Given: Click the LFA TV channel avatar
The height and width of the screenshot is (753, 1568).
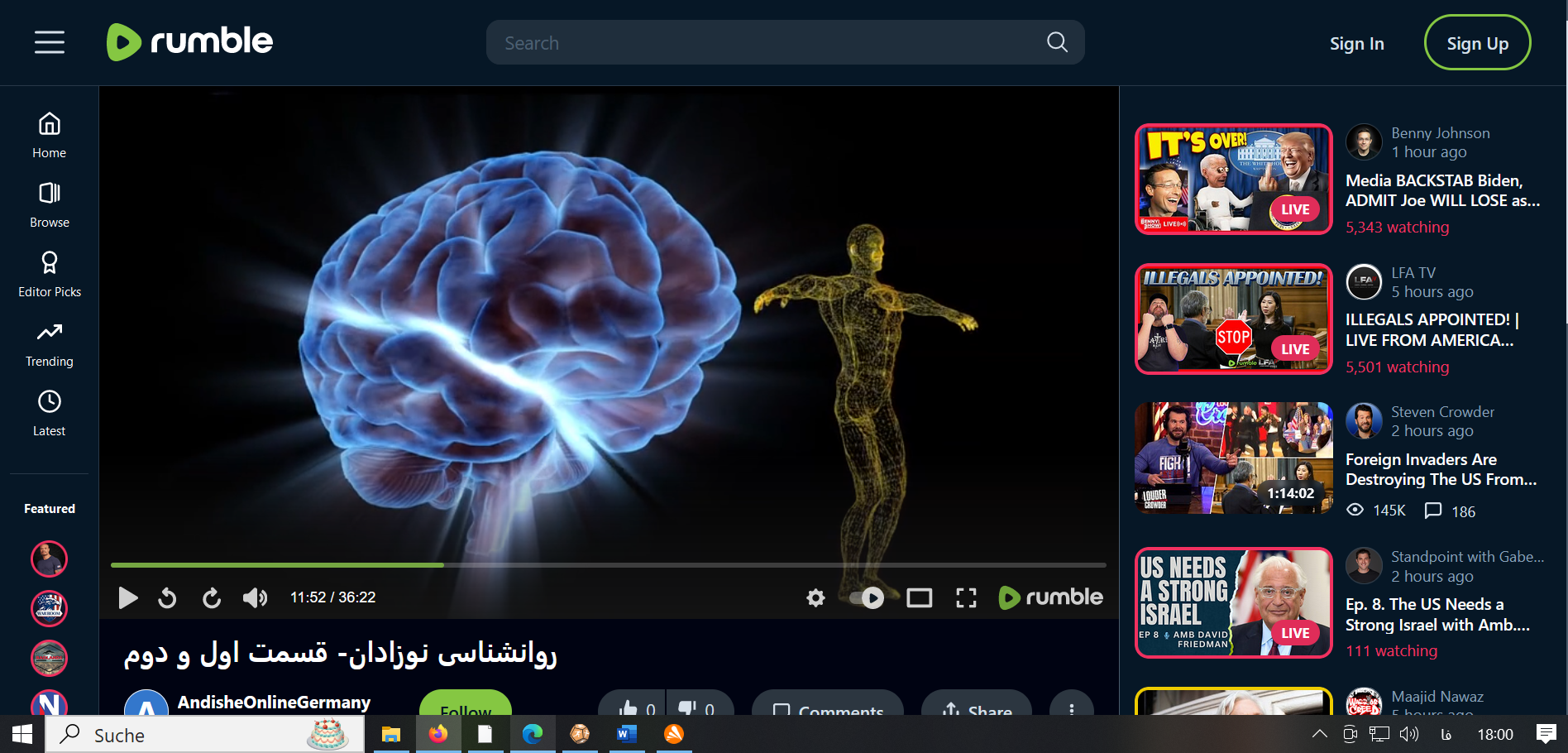Looking at the screenshot, I should tap(1364, 281).
